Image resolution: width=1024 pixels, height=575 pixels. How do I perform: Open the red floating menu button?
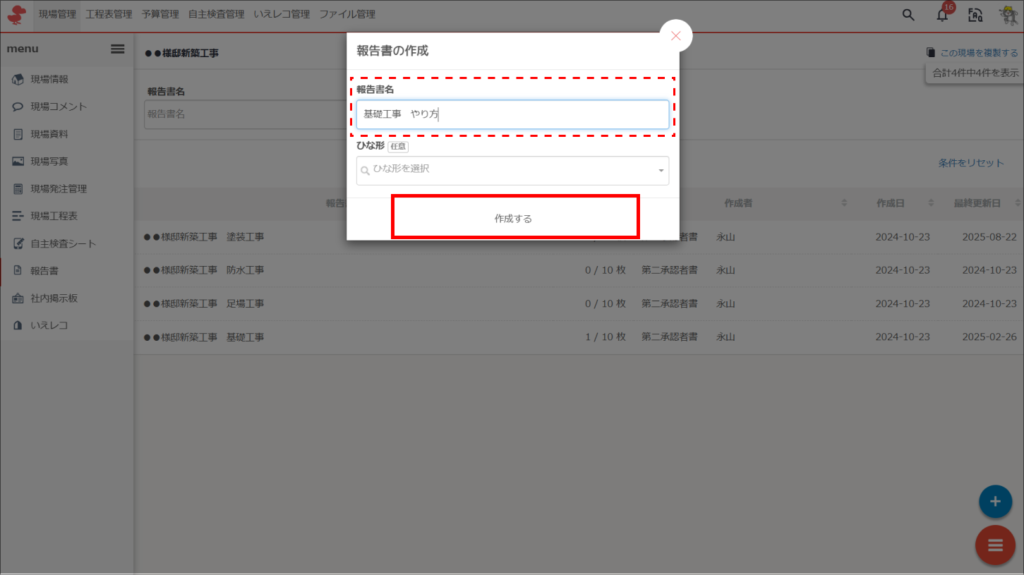[x=994, y=545]
